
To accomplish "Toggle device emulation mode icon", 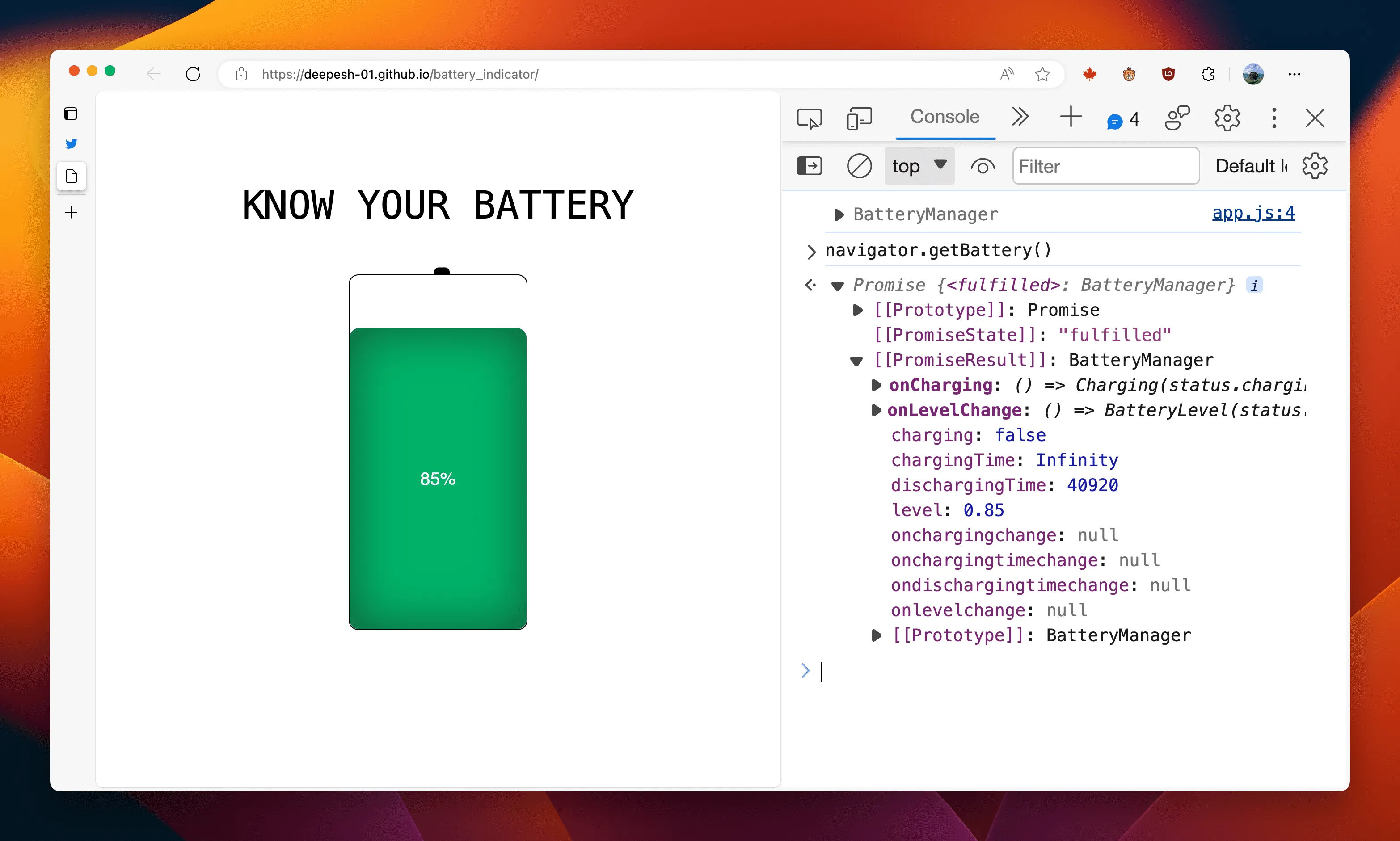I will (859, 118).
